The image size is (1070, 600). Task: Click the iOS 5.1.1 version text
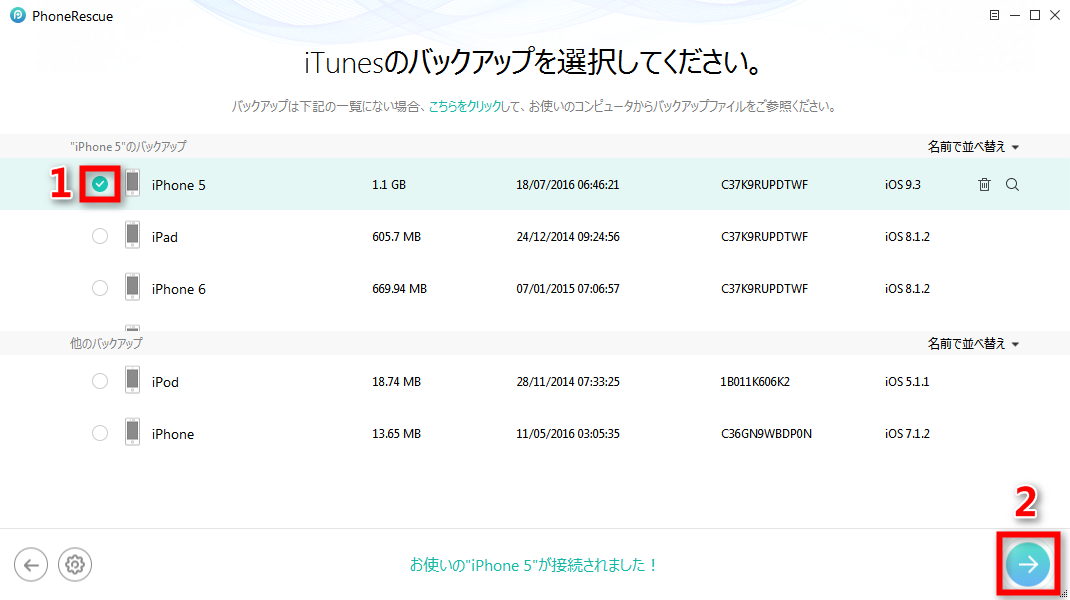[907, 382]
